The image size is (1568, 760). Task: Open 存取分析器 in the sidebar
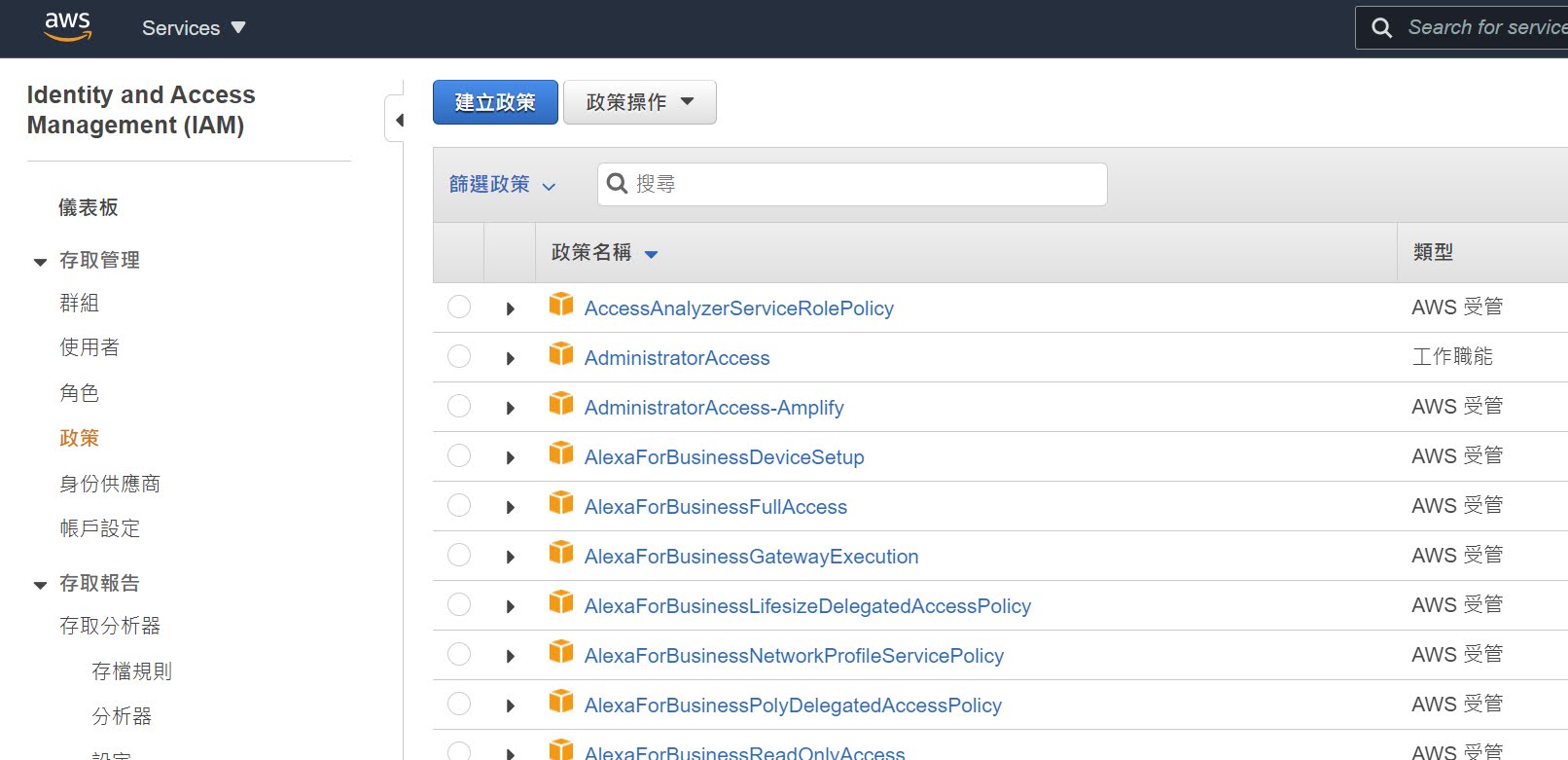110,626
